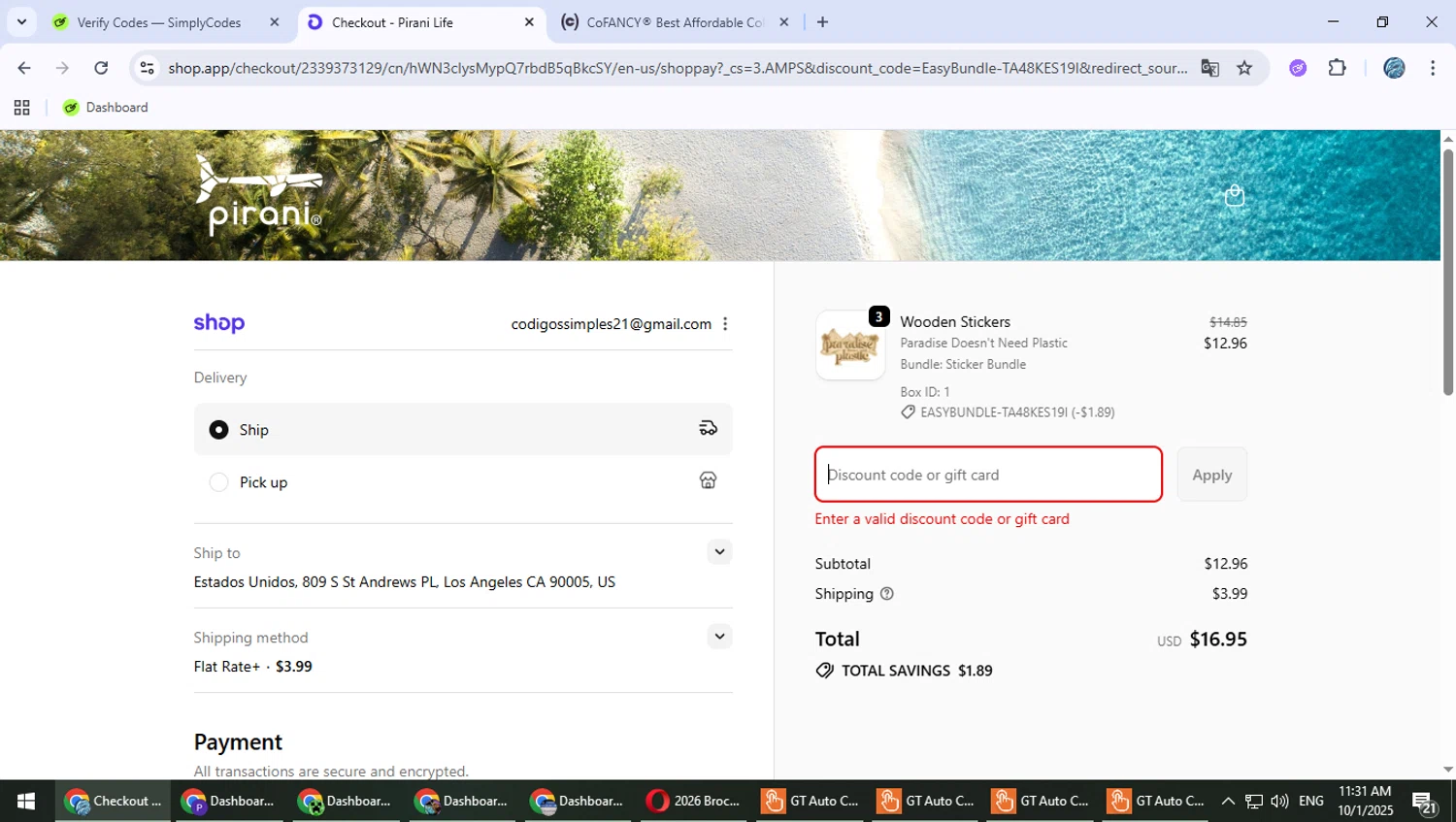Image resolution: width=1456 pixels, height=822 pixels.
Task: Click the address bar URL
Action: tap(678, 68)
